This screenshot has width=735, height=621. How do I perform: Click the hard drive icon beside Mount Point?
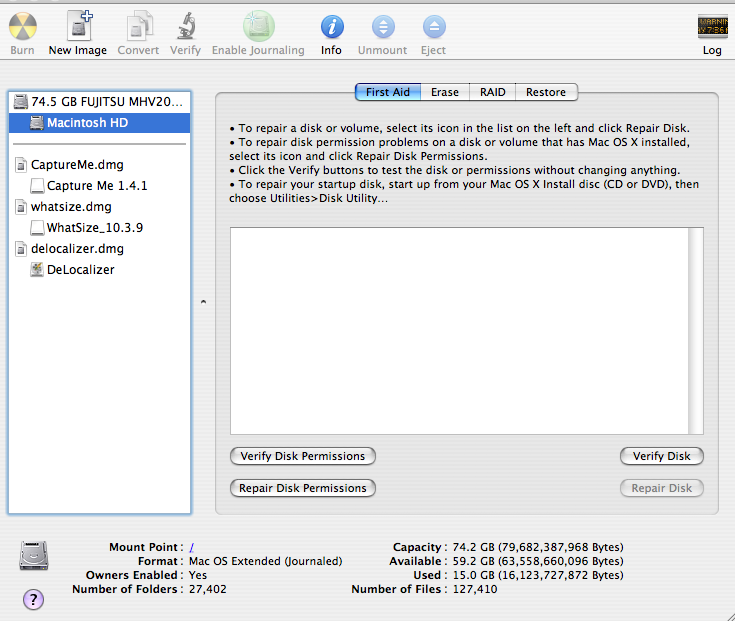pyautogui.click(x=34, y=555)
